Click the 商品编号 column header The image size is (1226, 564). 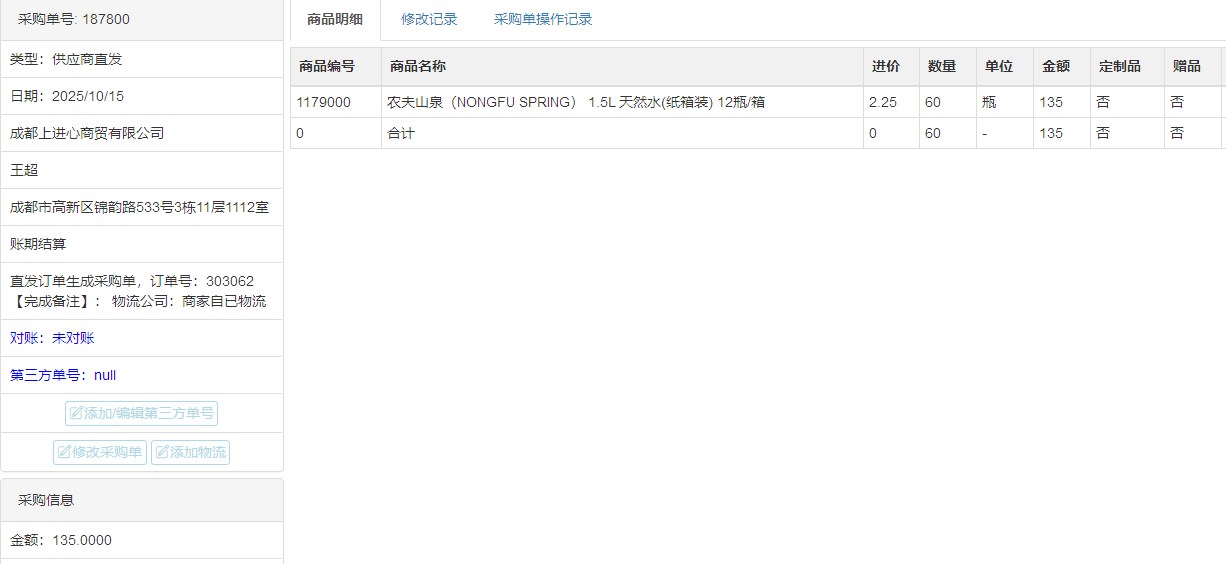(327, 66)
